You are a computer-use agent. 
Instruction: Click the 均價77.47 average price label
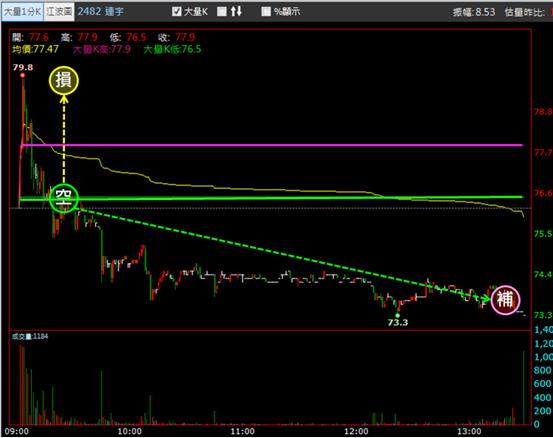[x=35, y=49]
